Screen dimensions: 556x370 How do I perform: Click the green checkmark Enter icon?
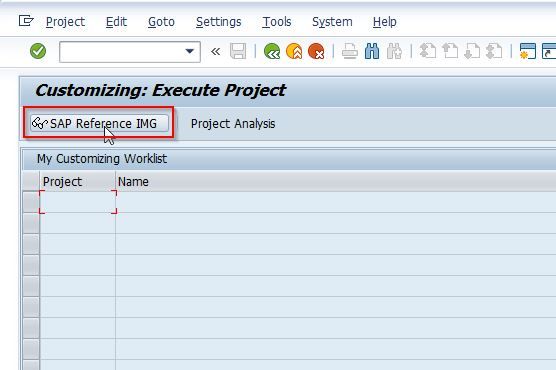38,51
